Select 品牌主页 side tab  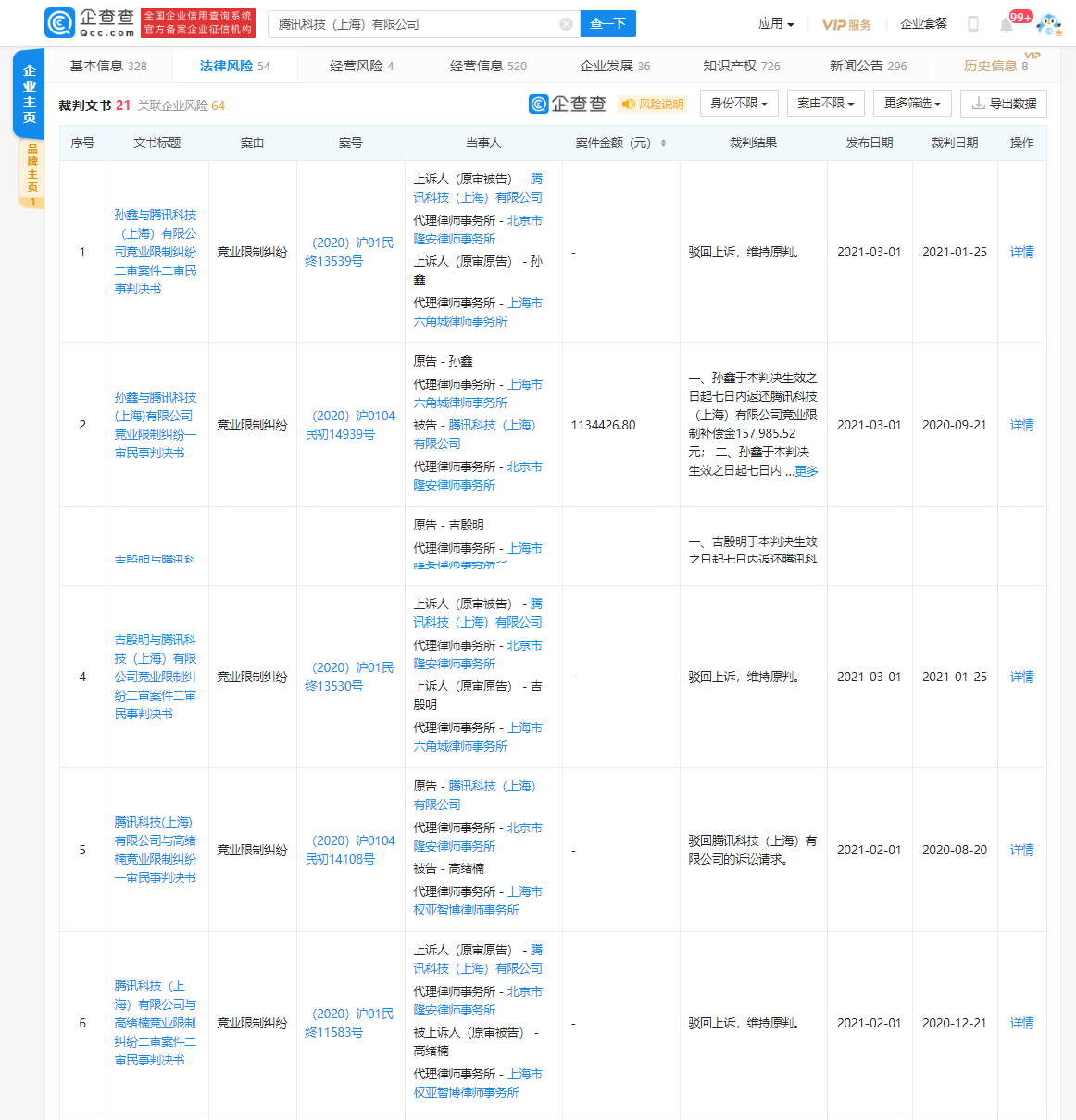click(32, 174)
